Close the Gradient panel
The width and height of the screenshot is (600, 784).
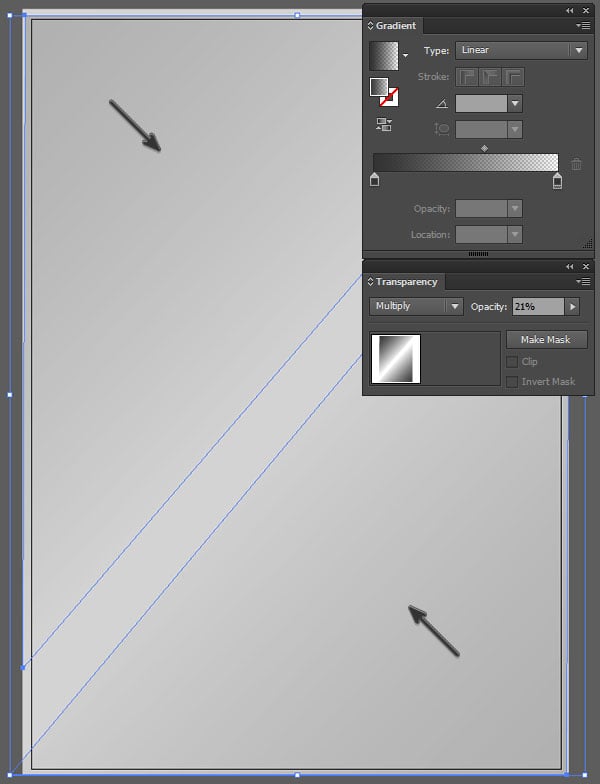pyautogui.click(x=586, y=10)
